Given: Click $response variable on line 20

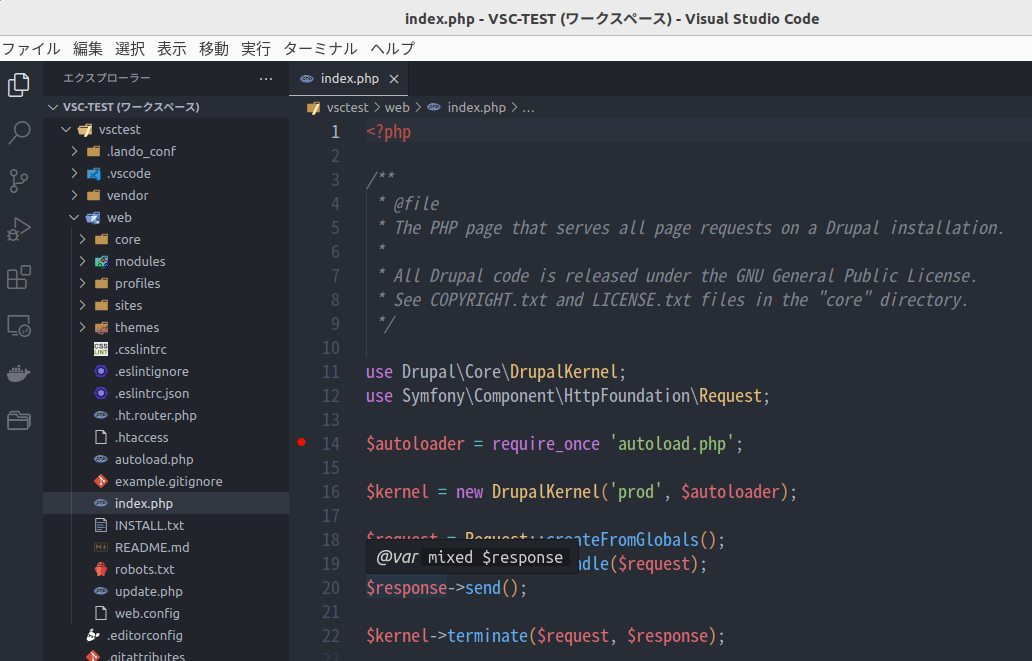Looking at the screenshot, I should click(407, 588).
